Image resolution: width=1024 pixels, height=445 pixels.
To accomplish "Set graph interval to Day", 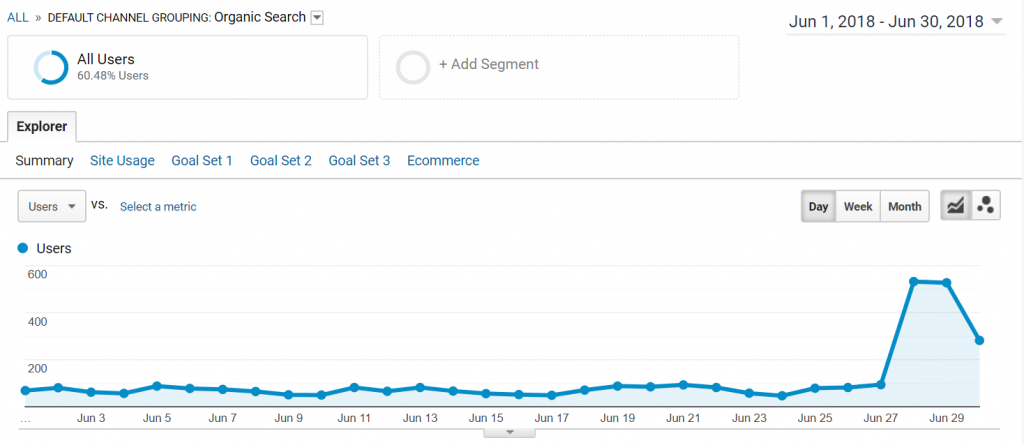I will click(x=818, y=206).
